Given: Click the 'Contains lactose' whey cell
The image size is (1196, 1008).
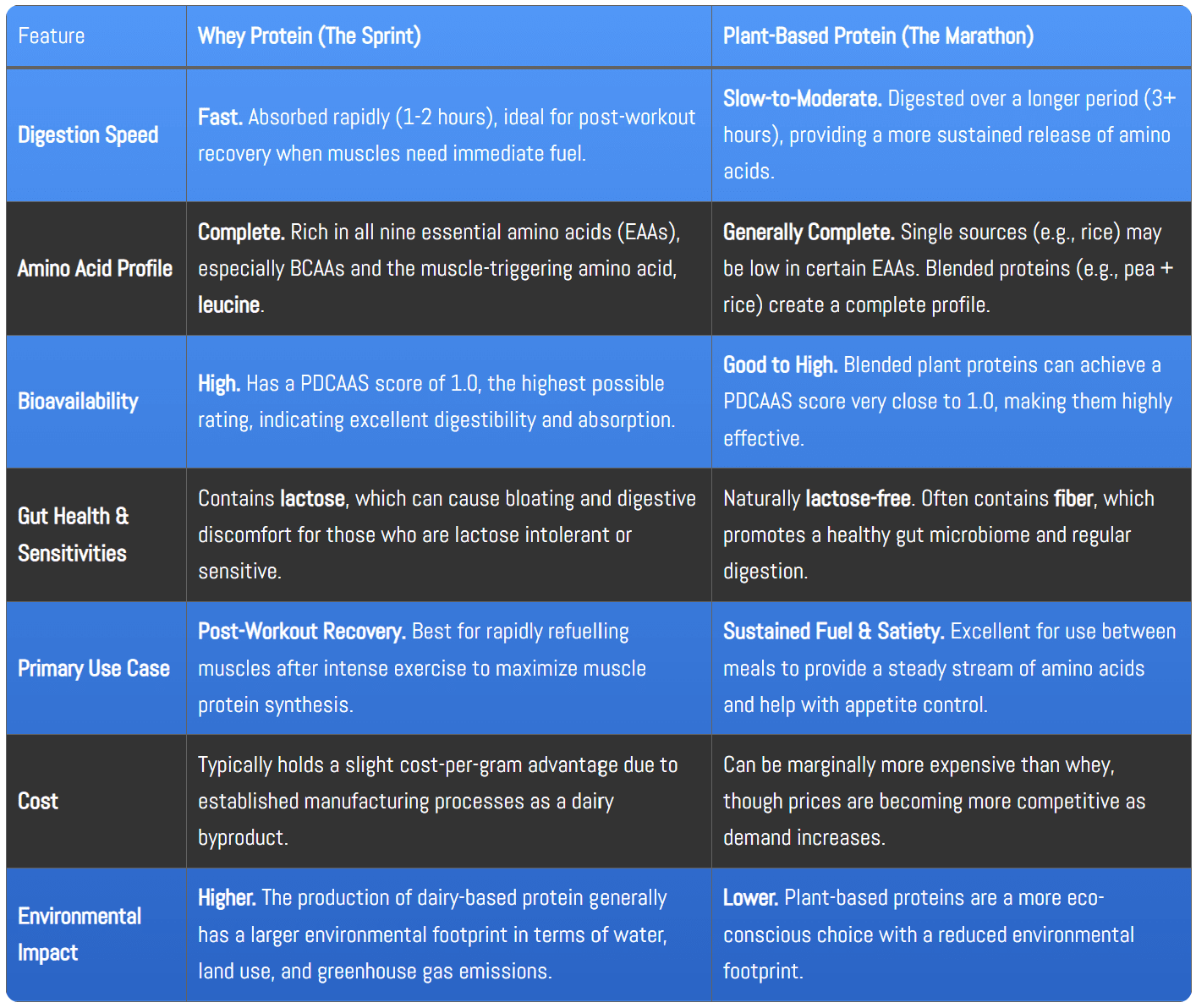Looking at the screenshot, I should 447,534.
